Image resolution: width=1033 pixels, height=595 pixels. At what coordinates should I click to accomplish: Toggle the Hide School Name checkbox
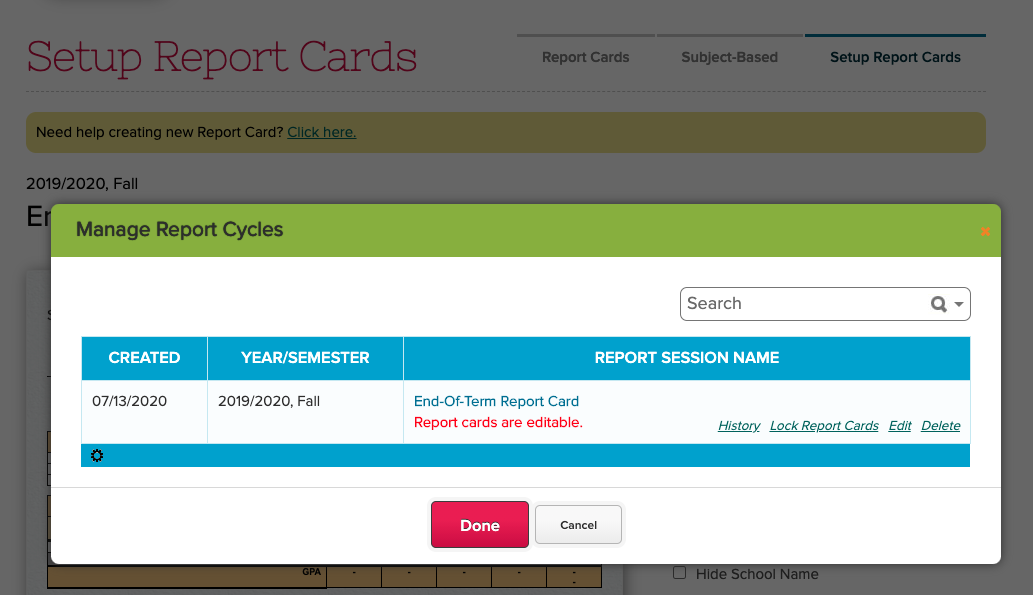679,573
